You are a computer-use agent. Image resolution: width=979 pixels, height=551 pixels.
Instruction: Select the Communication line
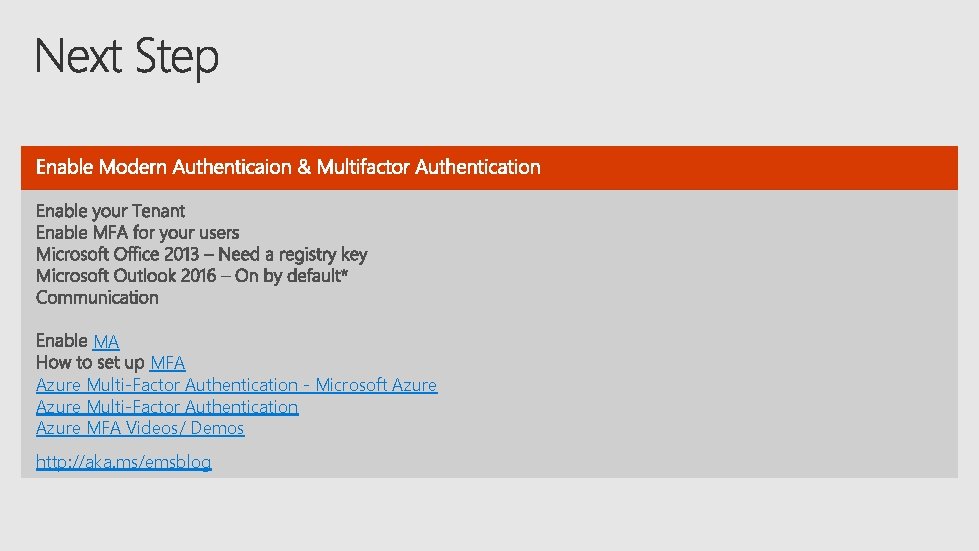click(x=97, y=298)
